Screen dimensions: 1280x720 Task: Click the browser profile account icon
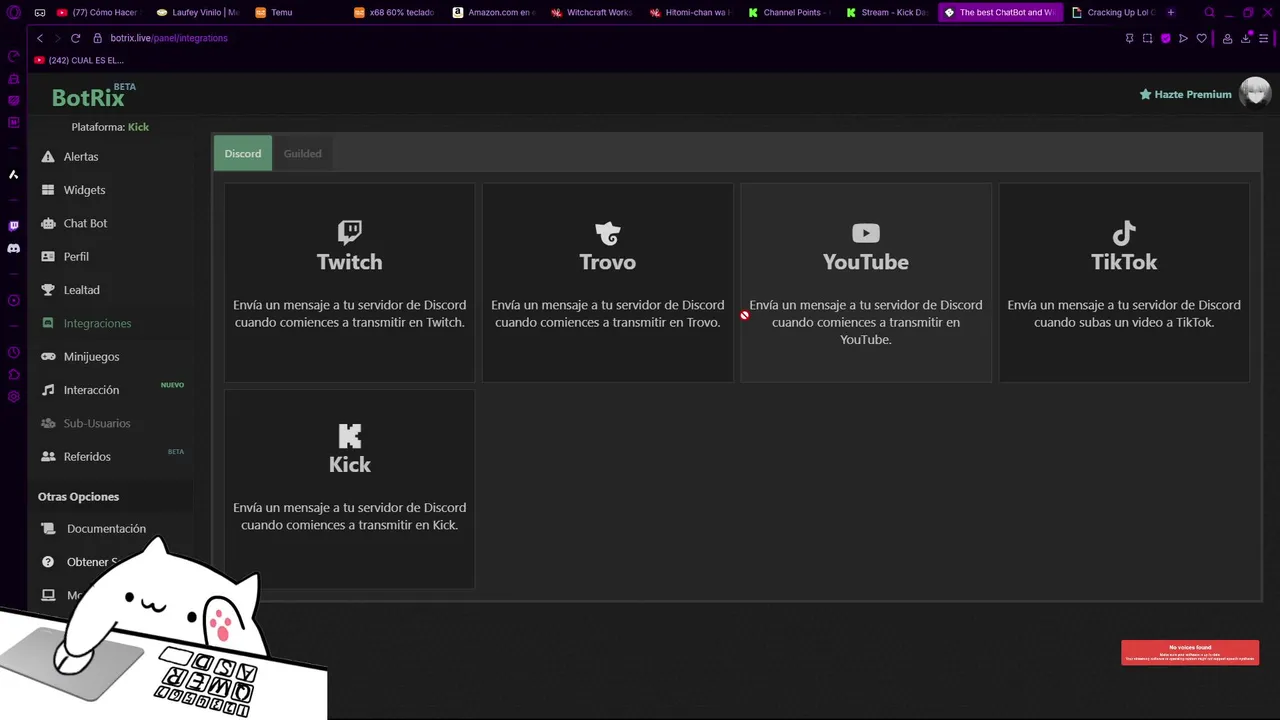coord(1227,39)
